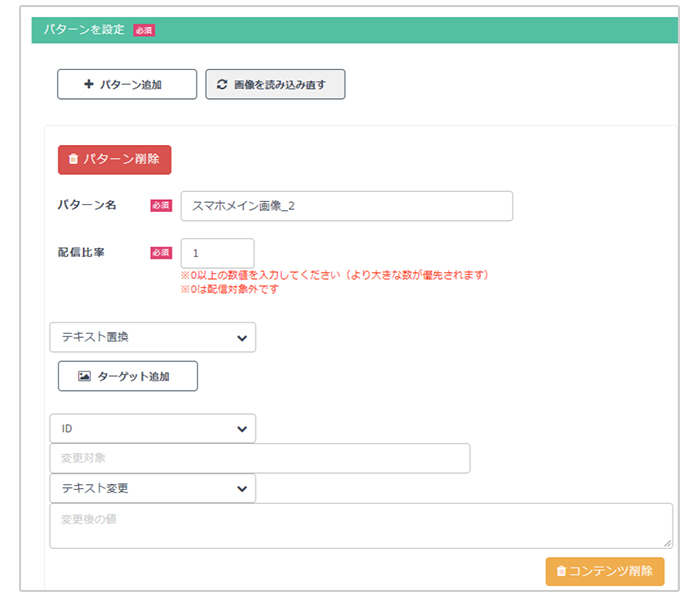Click the trash icon on コンテンツ削除

[x=561, y=571]
